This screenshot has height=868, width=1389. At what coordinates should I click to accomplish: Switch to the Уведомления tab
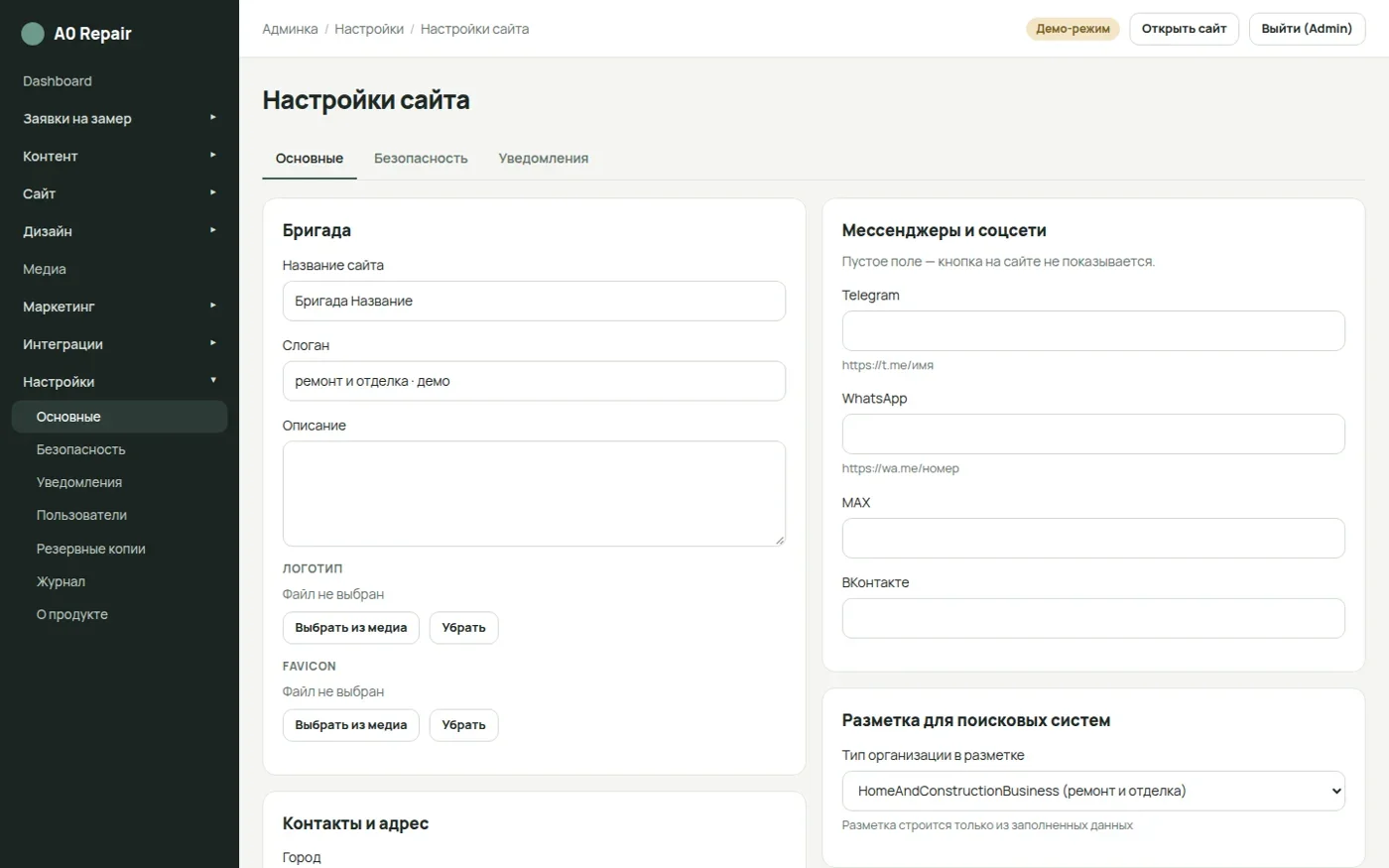(544, 159)
